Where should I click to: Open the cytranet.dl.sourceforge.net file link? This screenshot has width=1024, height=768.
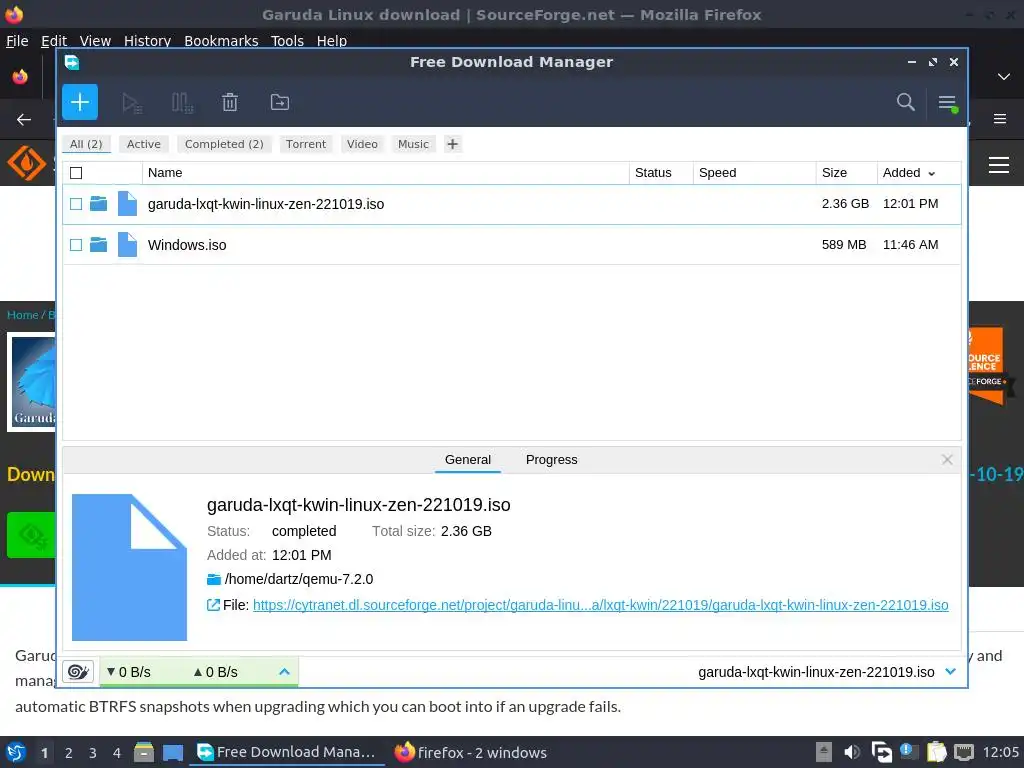(600, 605)
